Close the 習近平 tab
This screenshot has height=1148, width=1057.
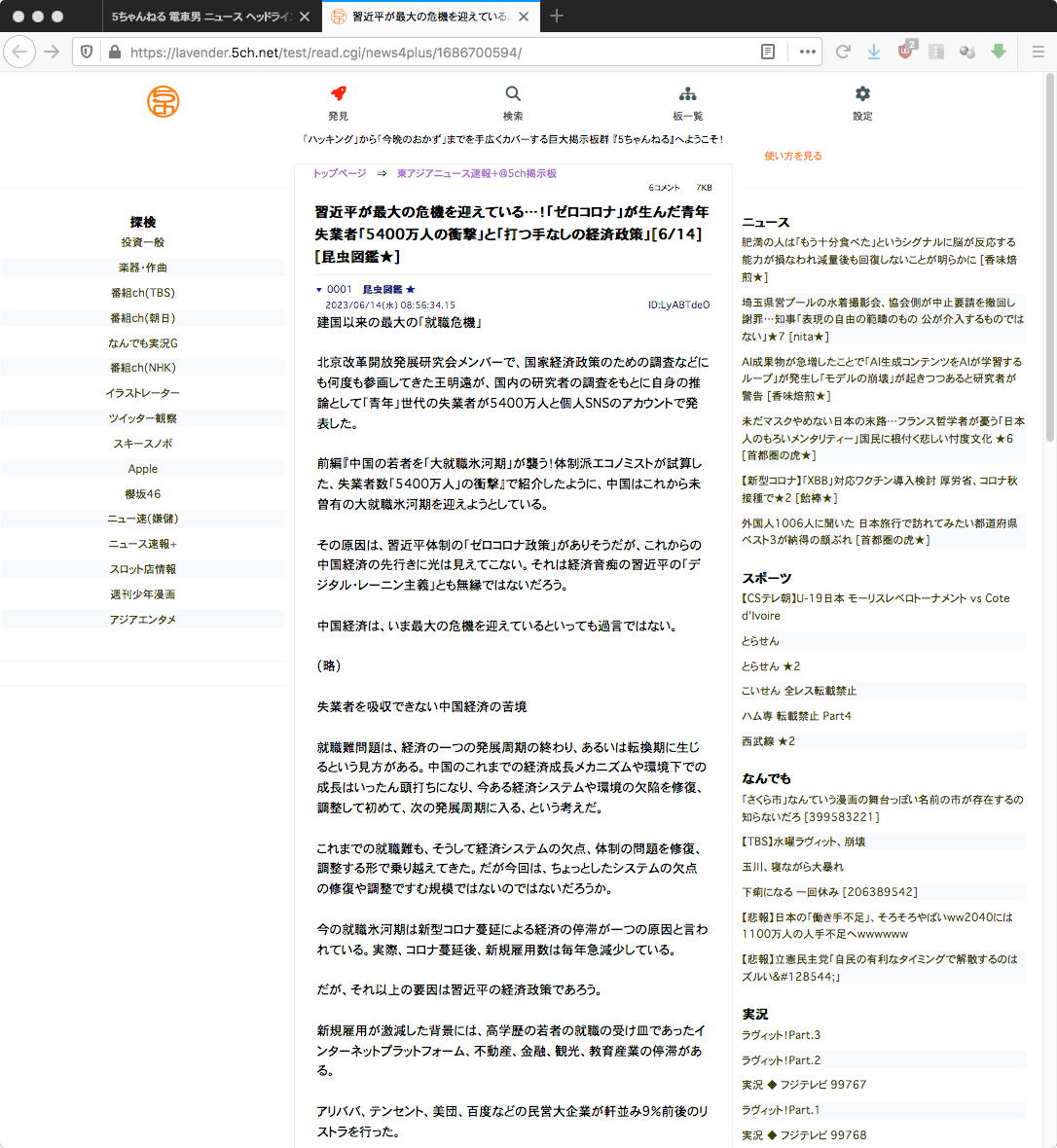tap(523, 17)
